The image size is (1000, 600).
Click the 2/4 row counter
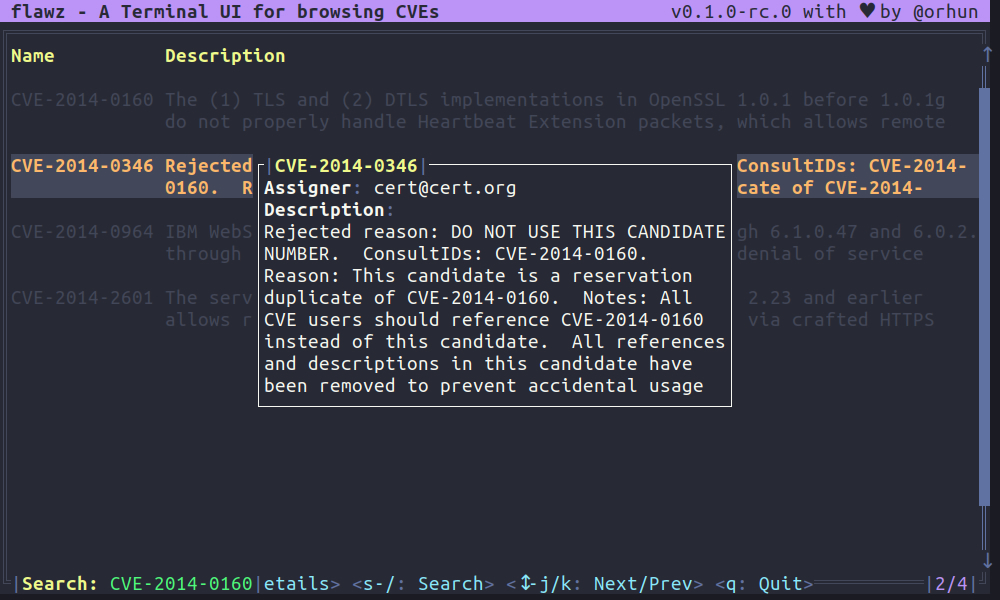(x=951, y=583)
